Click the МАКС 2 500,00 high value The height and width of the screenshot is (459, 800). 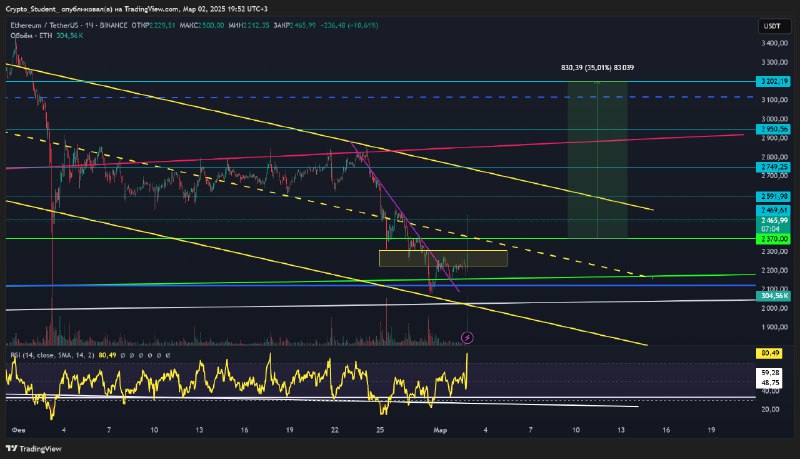point(202,25)
